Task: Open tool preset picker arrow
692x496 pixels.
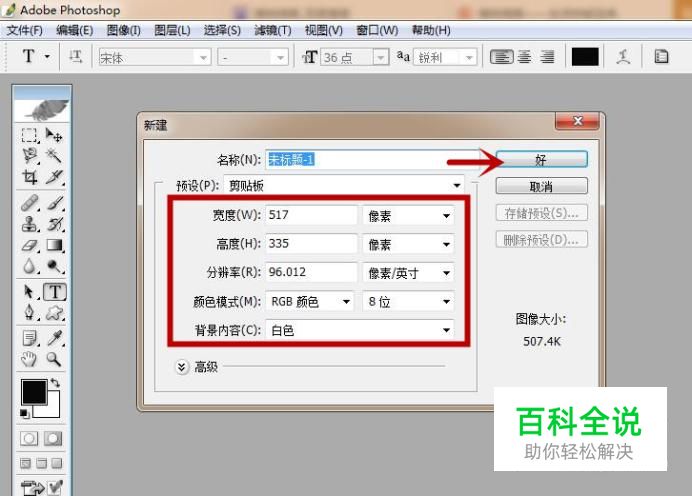Action: point(47,56)
